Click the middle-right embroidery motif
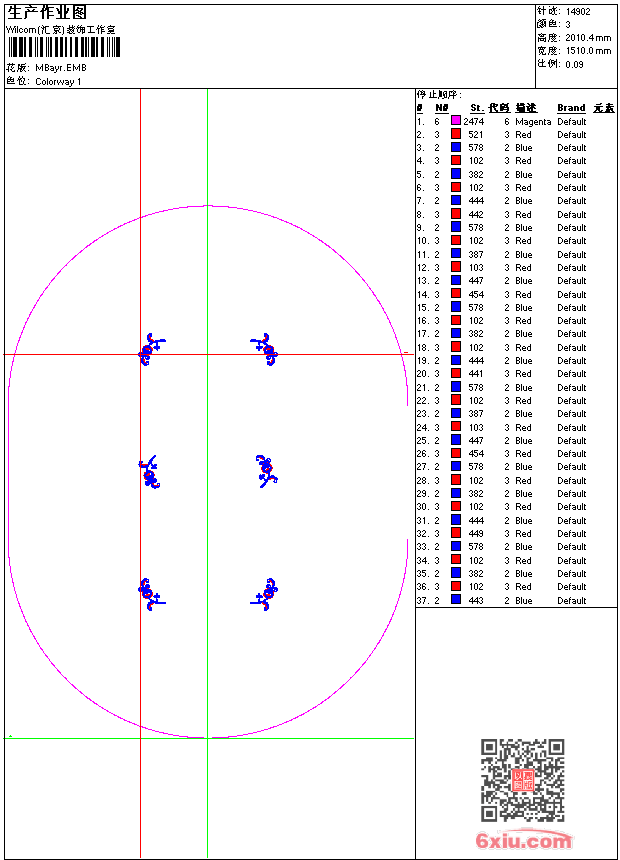Image resolution: width=620 pixels, height=860 pixels. (x=265, y=470)
